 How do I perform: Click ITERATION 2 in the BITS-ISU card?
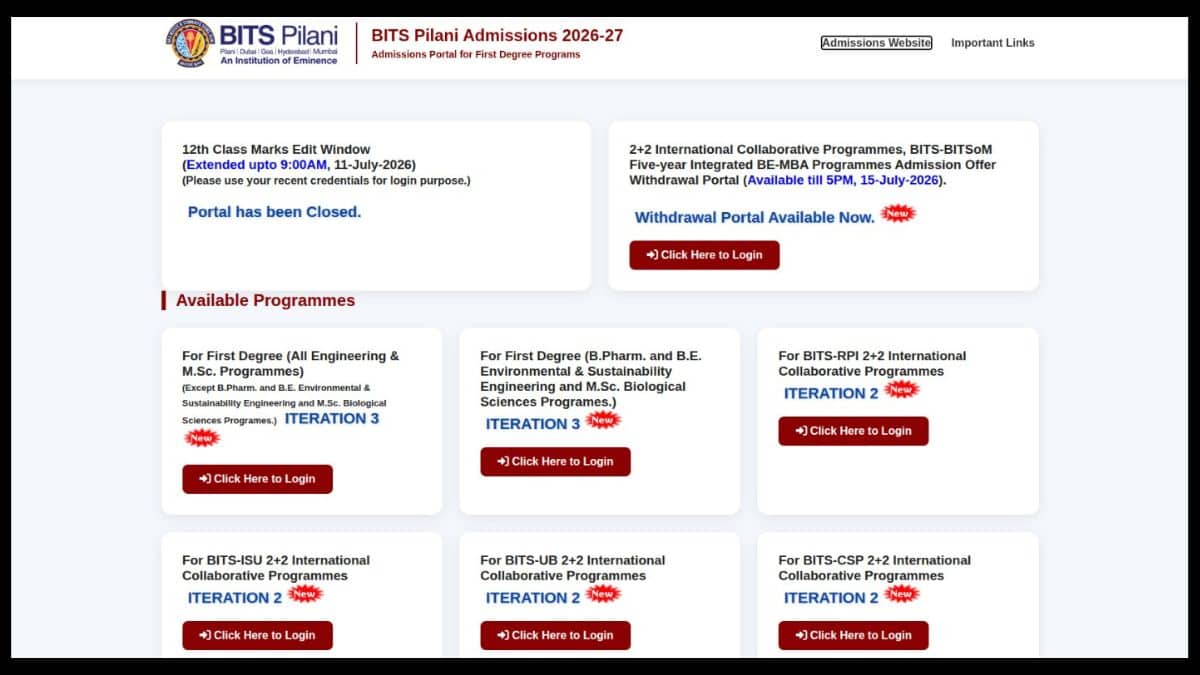(x=235, y=598)
